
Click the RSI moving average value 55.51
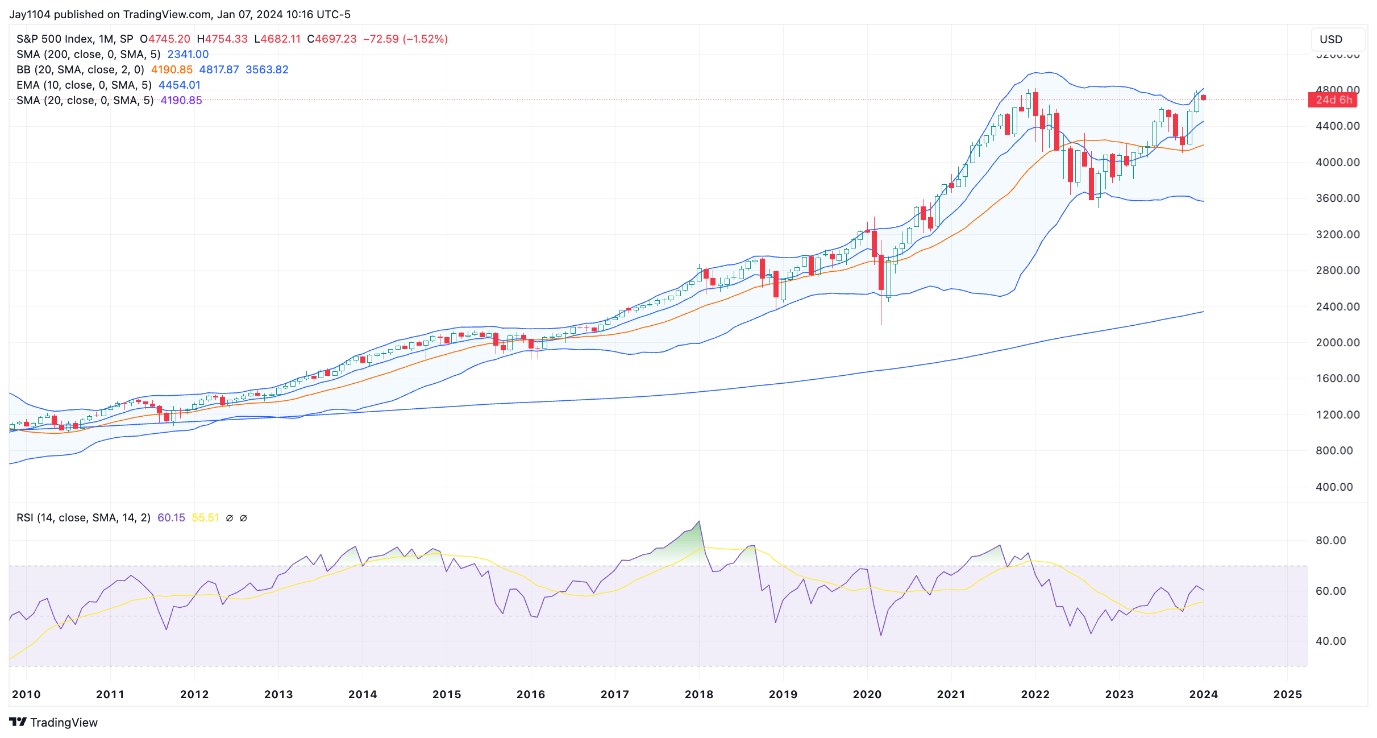[206, 518]
